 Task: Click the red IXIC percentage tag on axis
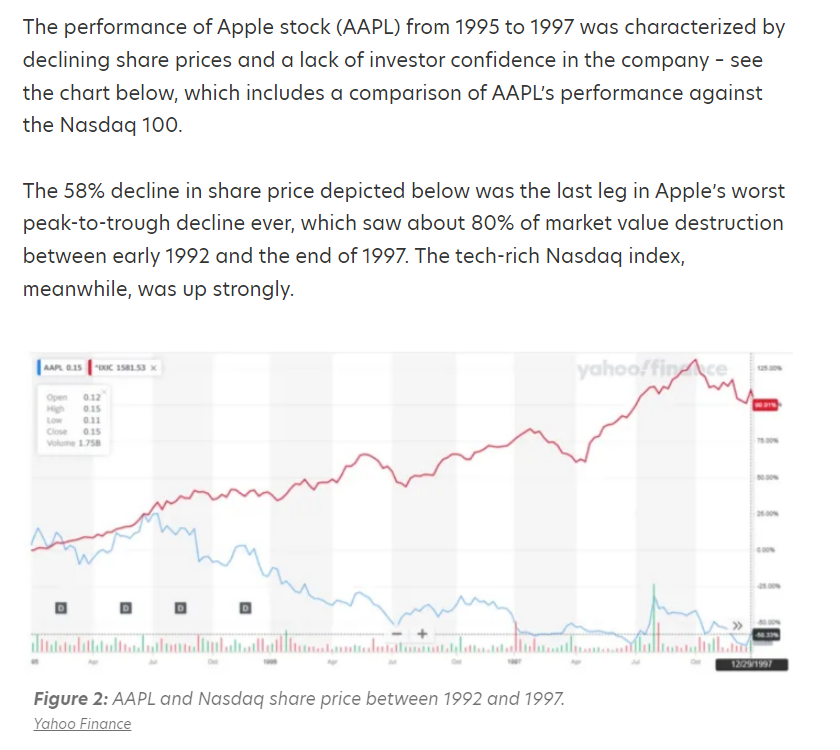[x=766, y=404]
